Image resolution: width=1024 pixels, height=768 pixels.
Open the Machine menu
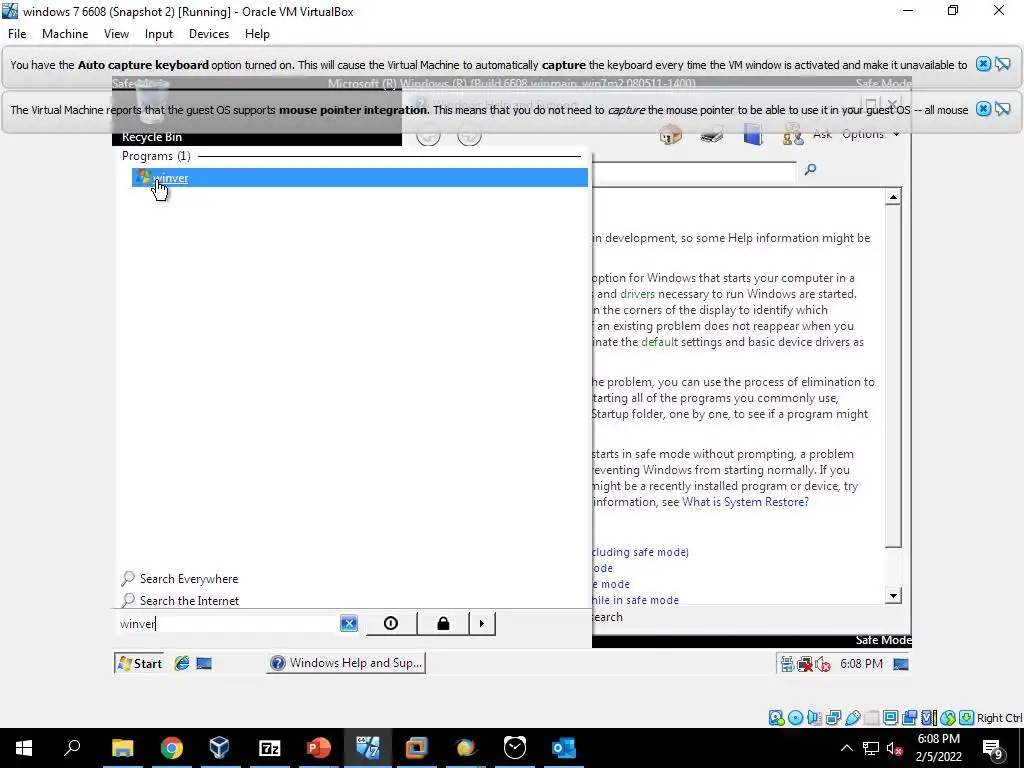click(x=65, y=34)
